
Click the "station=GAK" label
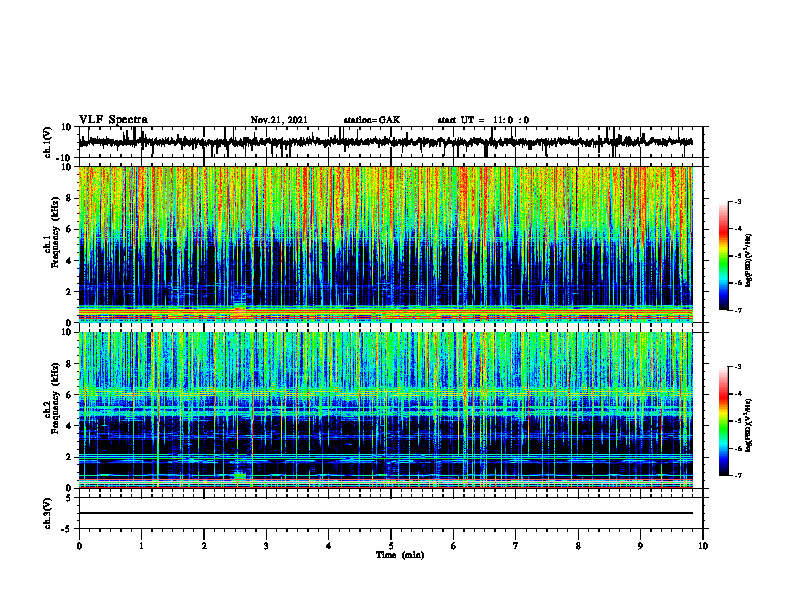point(372,120)
